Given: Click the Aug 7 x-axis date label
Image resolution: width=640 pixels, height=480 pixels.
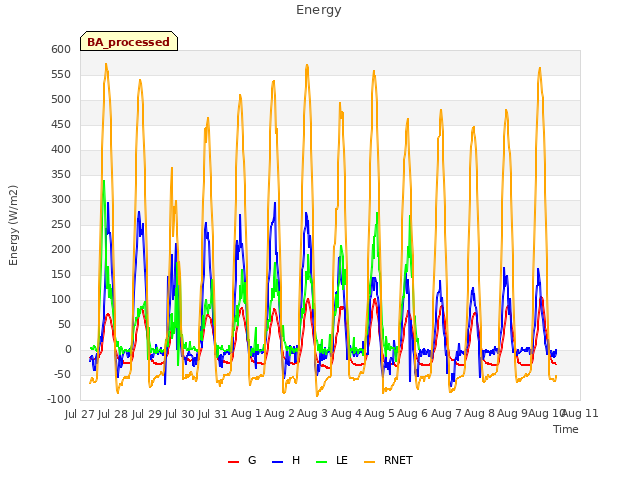Looking at the screenshot, I should (446, 413).
